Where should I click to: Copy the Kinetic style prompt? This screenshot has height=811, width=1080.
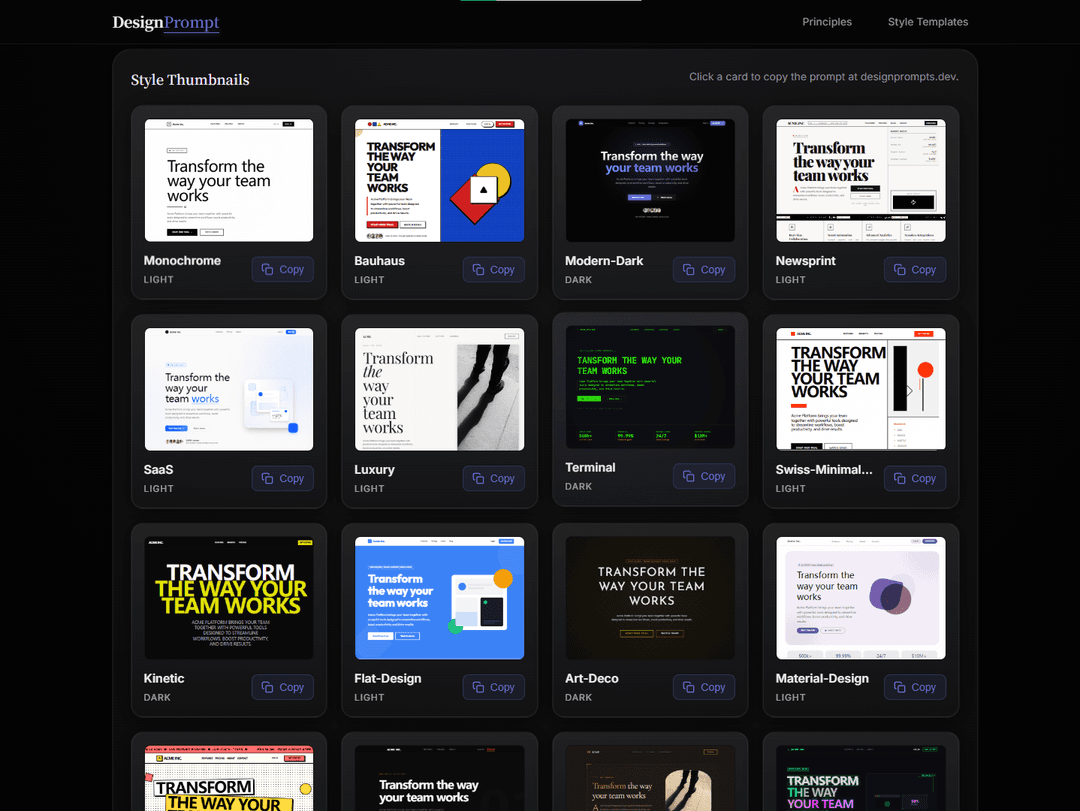tap(282, 687)
